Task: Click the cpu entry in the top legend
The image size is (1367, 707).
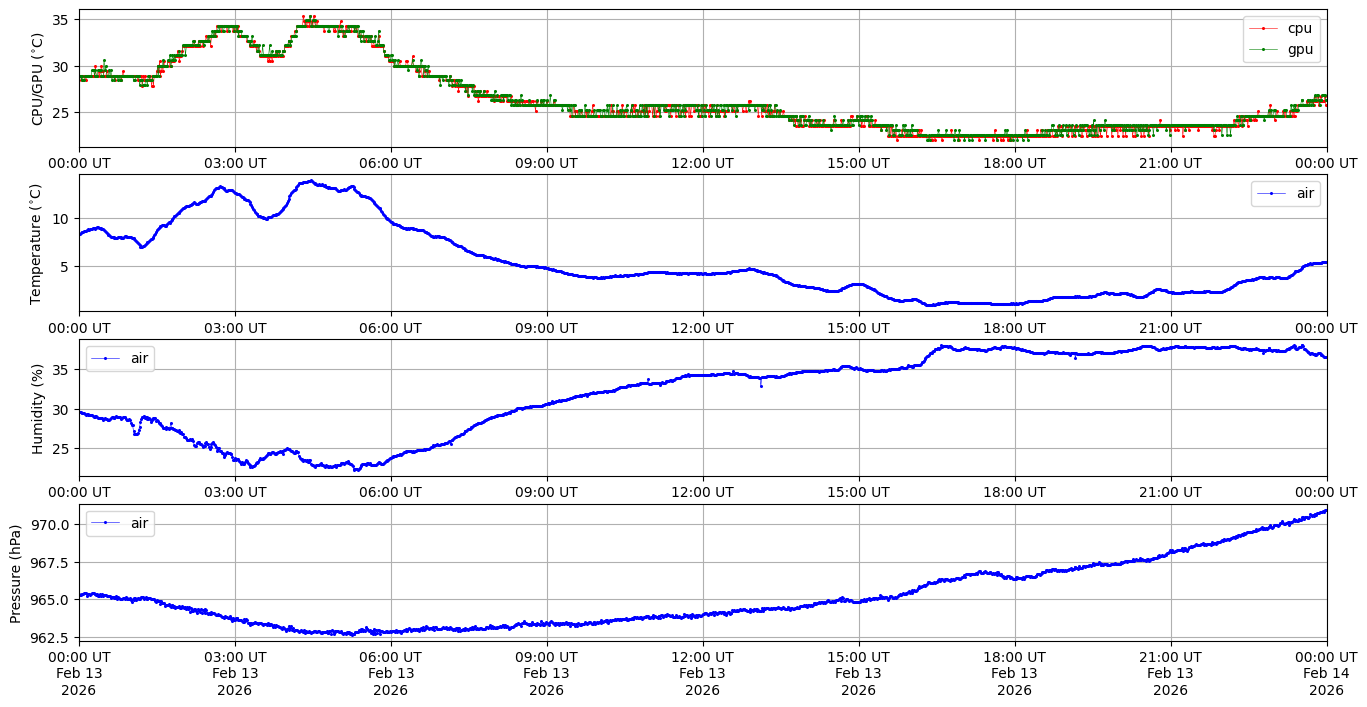Action: coord(1299,29)
